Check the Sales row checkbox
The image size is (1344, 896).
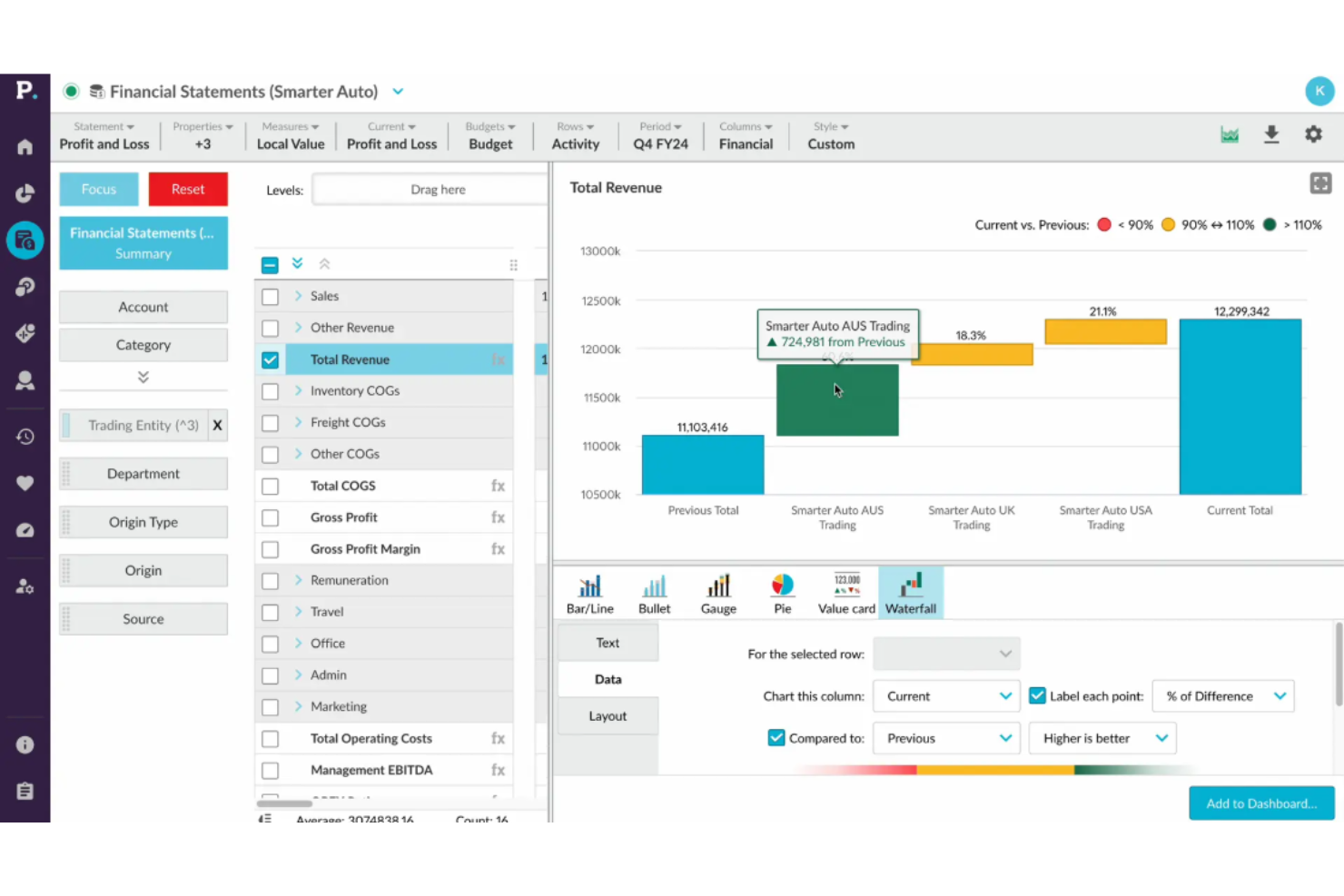[x=270, y=297]
